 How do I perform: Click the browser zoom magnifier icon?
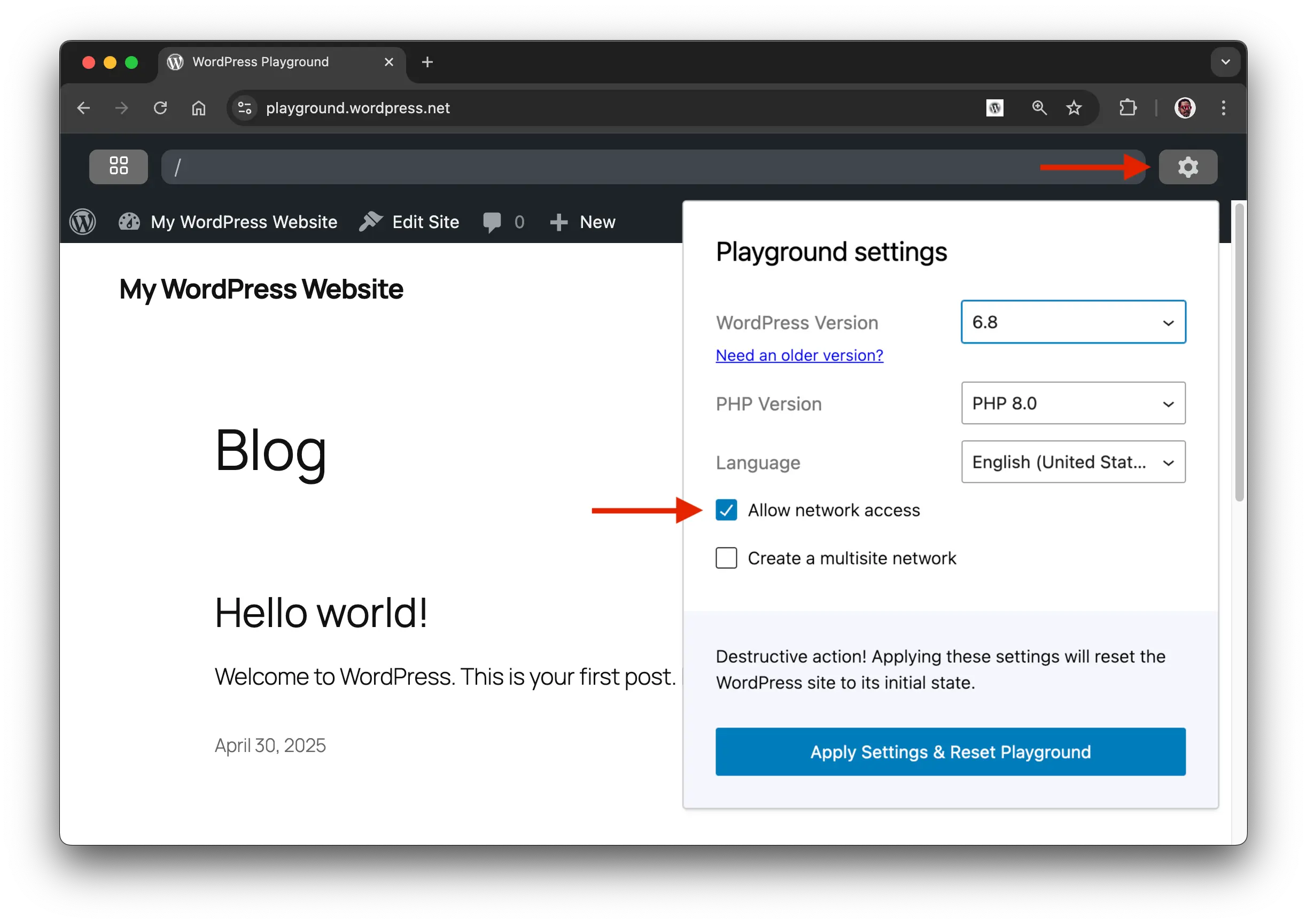point(1039,107)
